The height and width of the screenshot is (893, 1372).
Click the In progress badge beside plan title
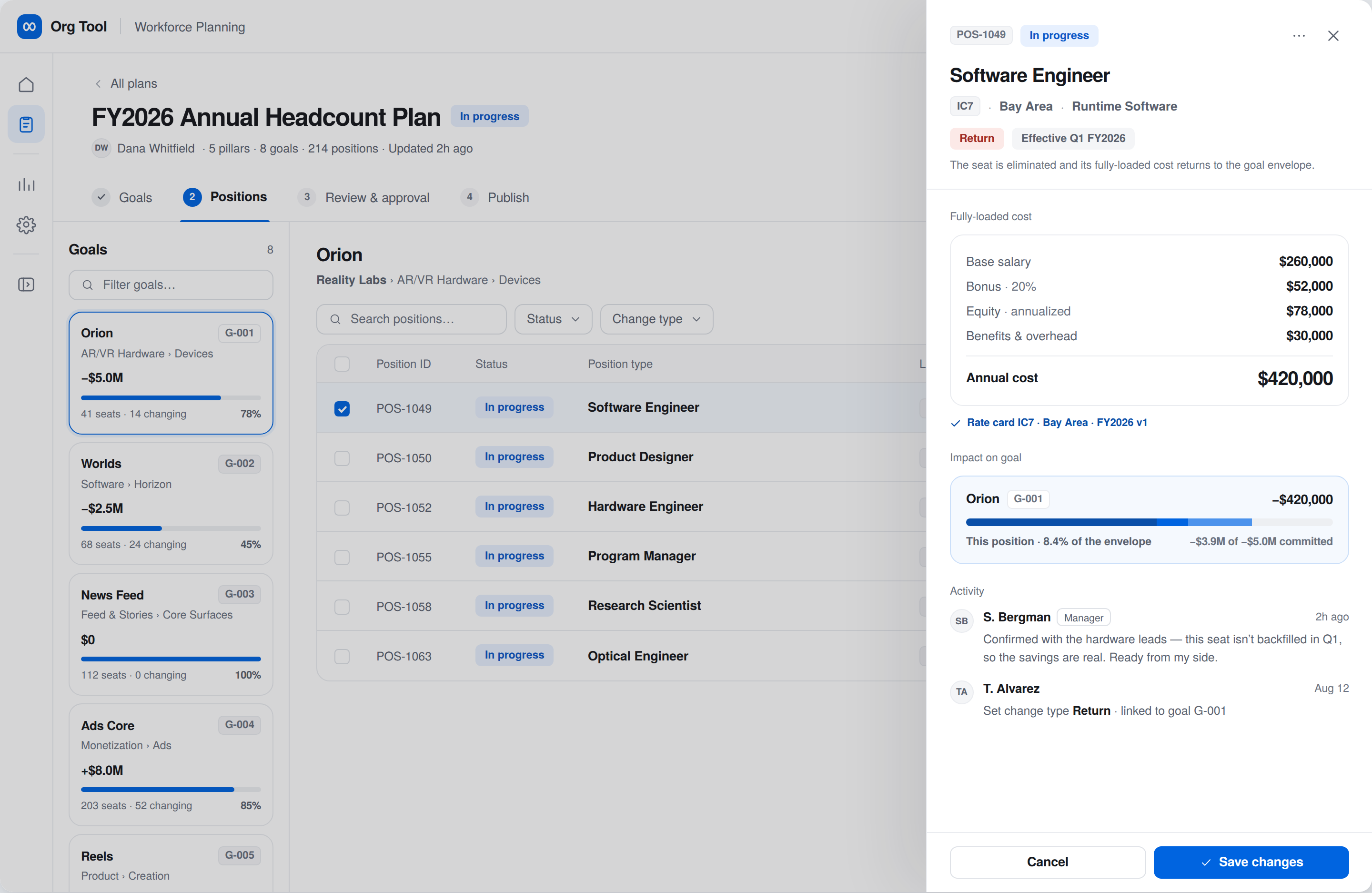tap(489, 116)
